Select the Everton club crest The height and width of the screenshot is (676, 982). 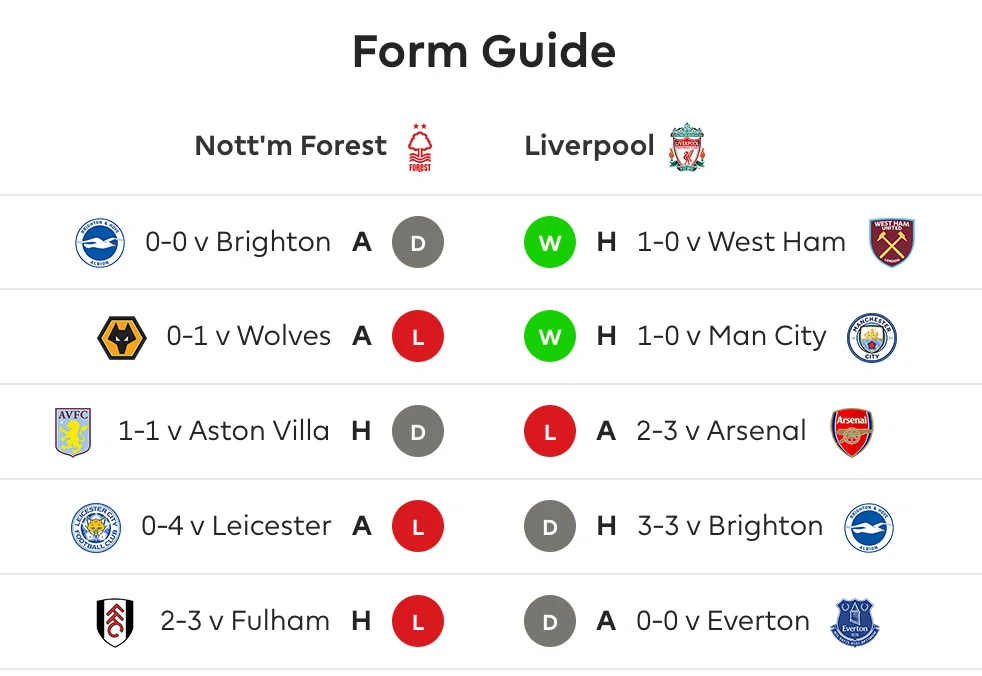tap(855, 622)
